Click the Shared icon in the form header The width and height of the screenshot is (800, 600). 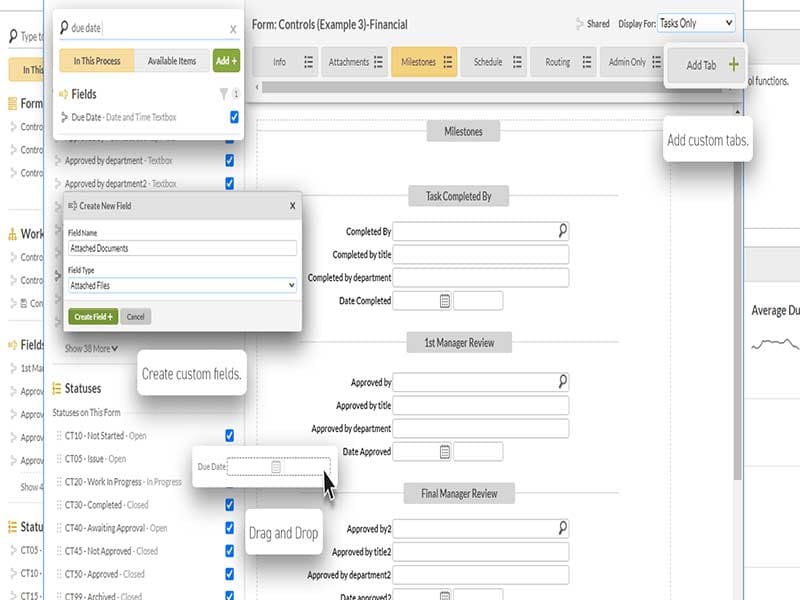(578, 22)
